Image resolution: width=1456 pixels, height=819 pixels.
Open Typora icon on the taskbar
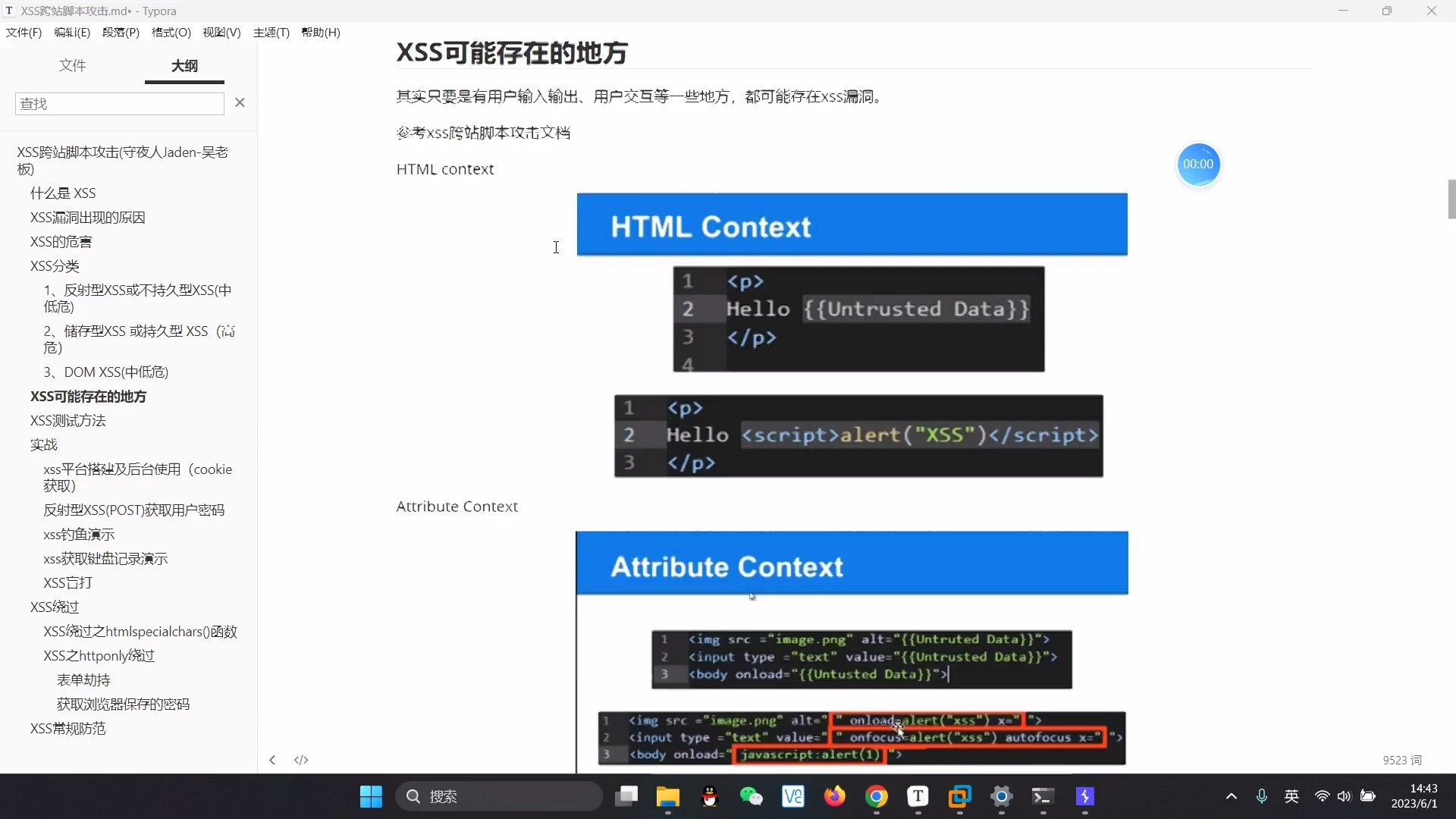(x=918, y=797)
